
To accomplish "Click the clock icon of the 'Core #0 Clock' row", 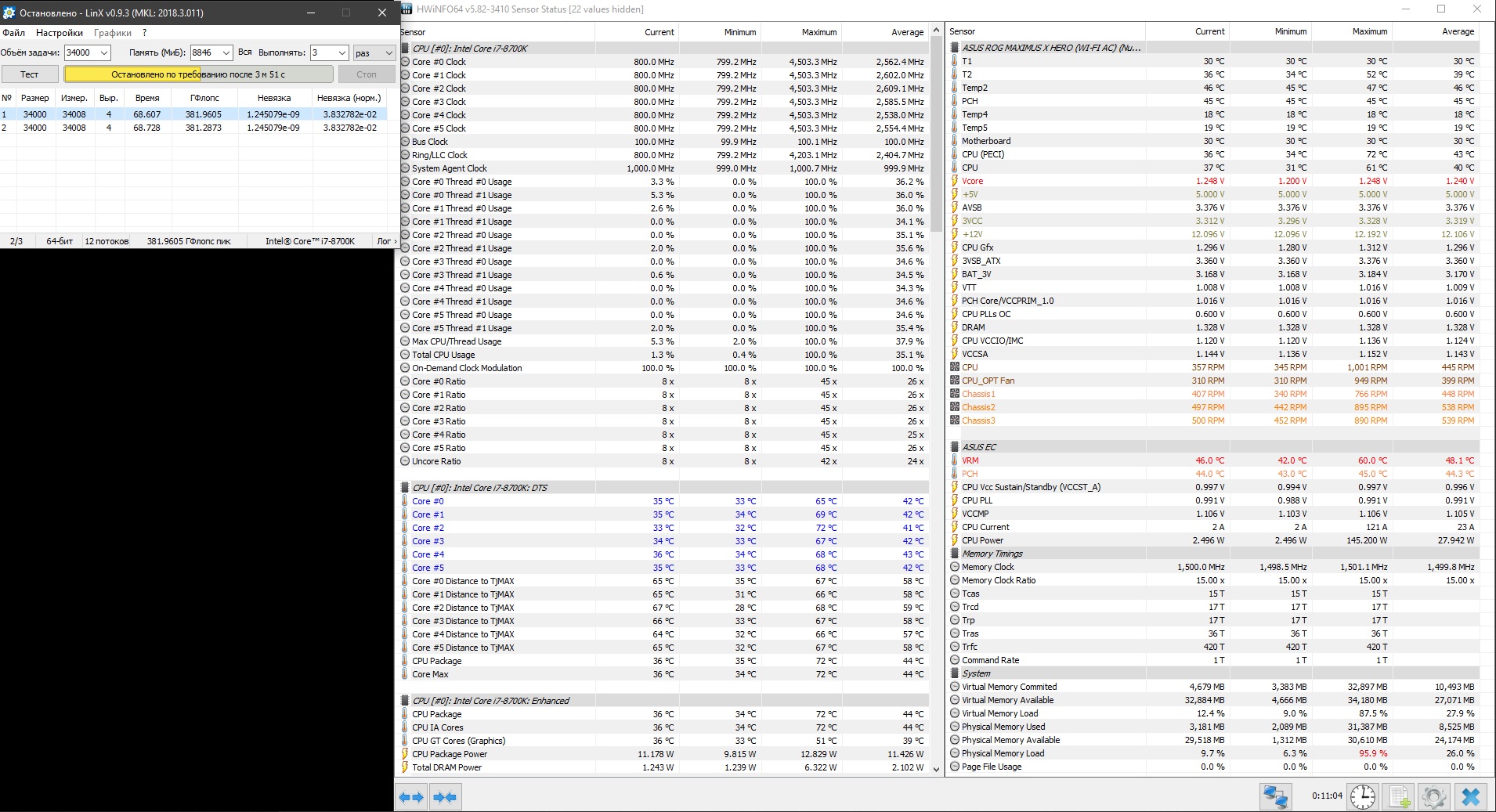I will tap(405, 62).
